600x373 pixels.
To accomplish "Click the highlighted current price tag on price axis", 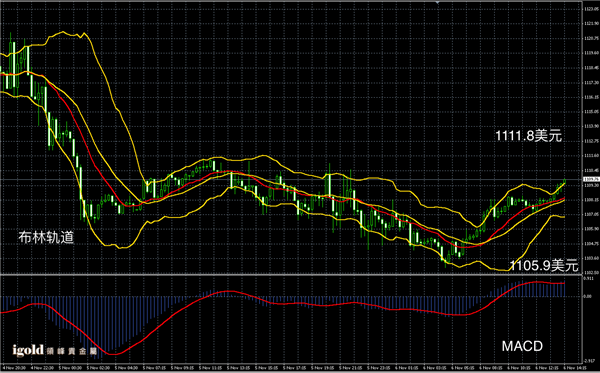I will [x=591, y=179].
